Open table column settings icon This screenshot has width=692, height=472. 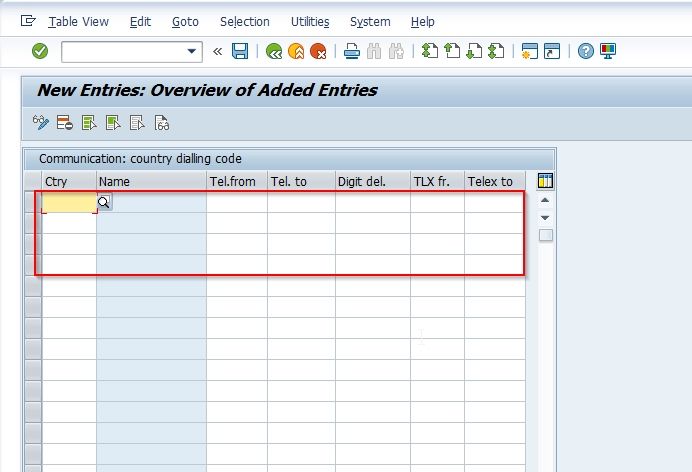click(x=545, y=181)
